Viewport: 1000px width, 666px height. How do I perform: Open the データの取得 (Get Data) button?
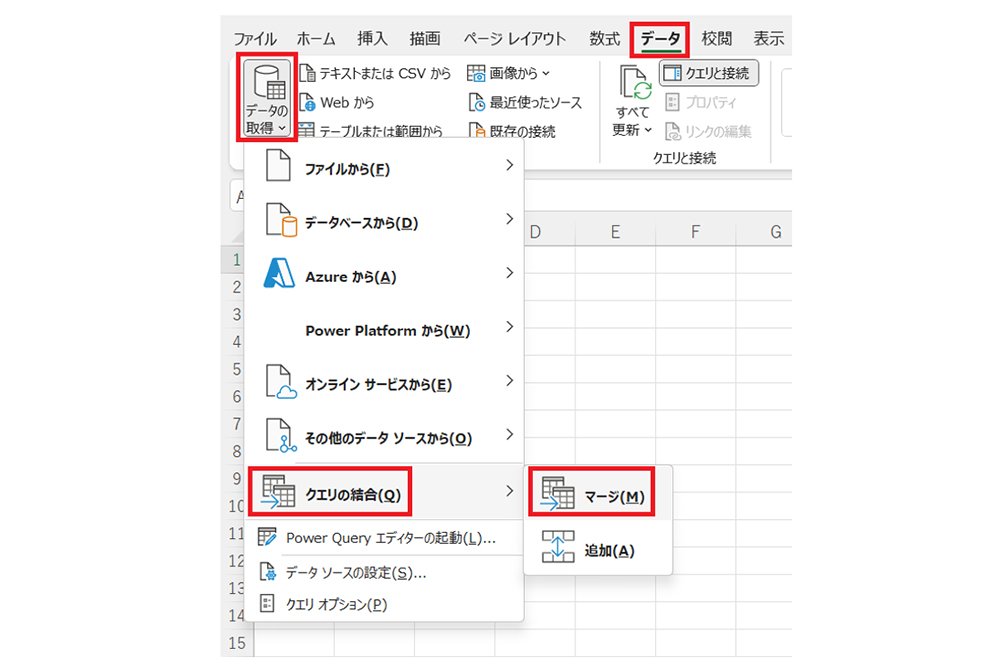click(267, 98)
